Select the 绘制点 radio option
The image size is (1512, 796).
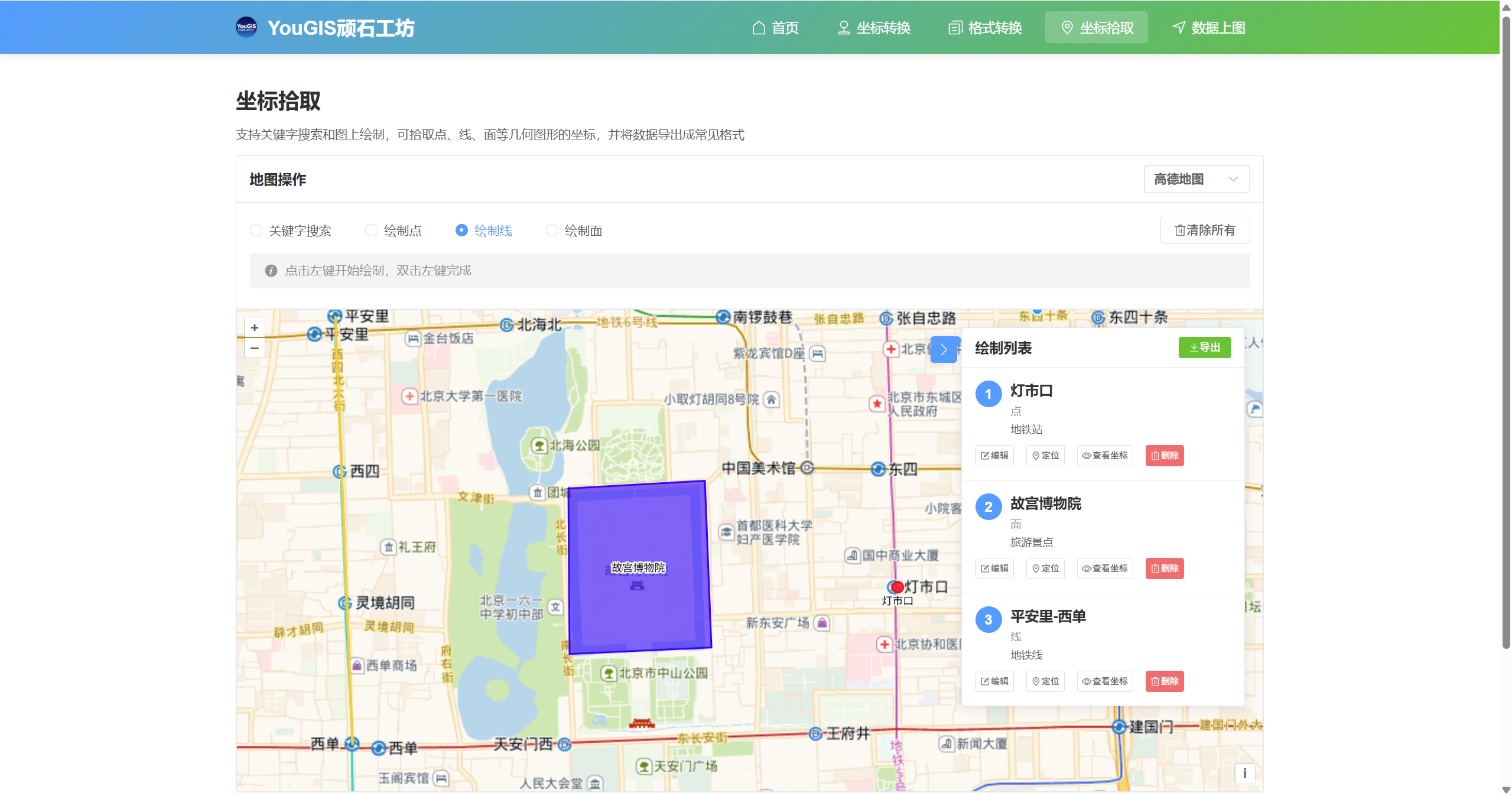[371, 230]
